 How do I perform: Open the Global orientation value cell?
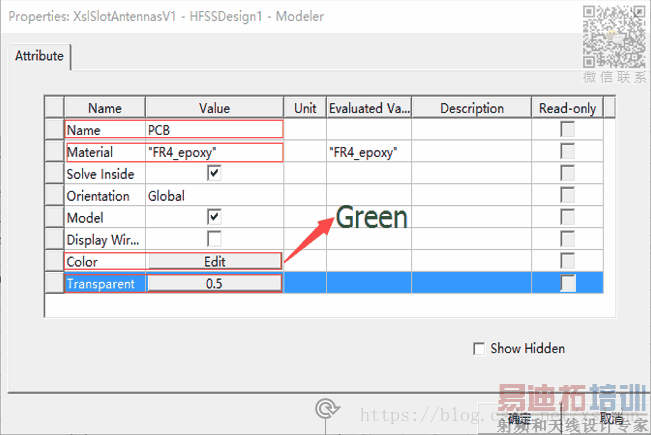click(x=215, y=196)
